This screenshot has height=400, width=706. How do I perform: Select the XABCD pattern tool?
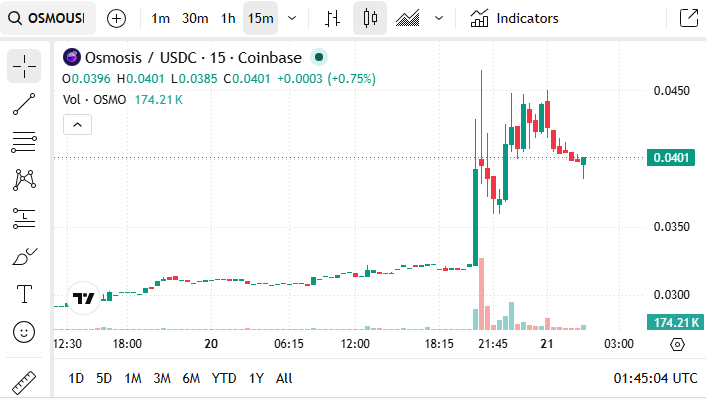pos(24,180)
